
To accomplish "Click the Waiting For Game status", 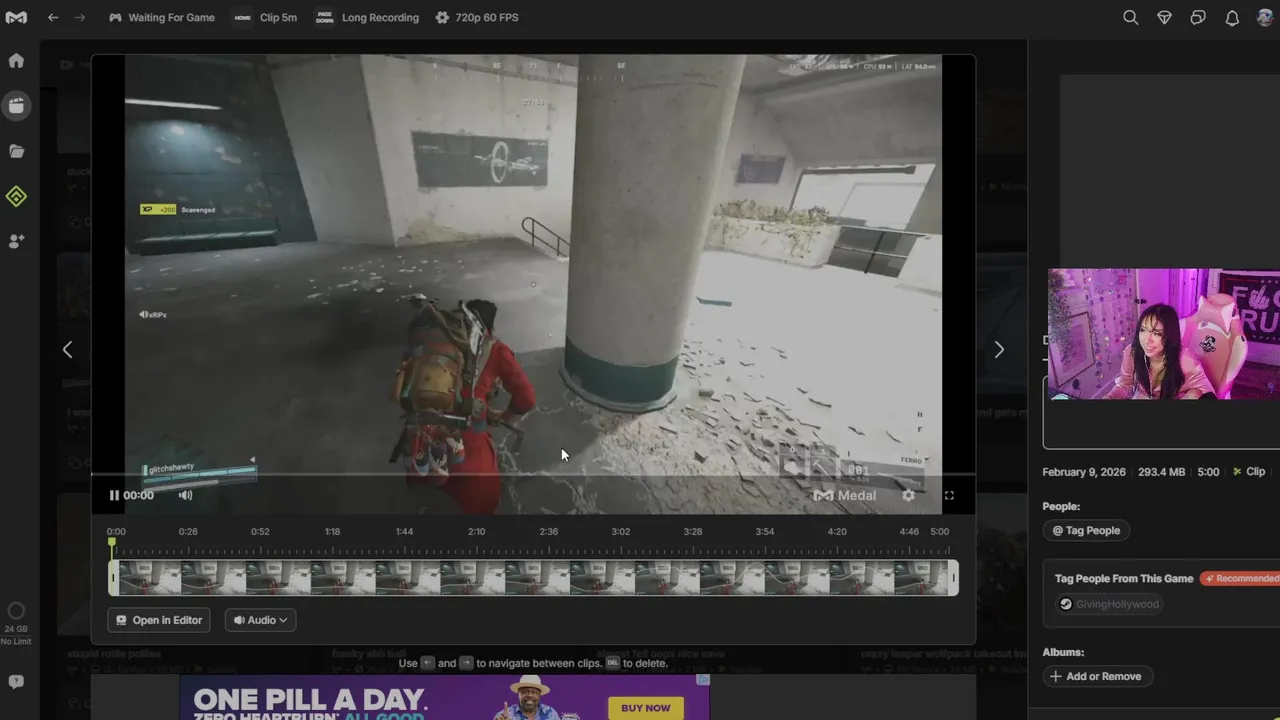I will pos(161,17).
